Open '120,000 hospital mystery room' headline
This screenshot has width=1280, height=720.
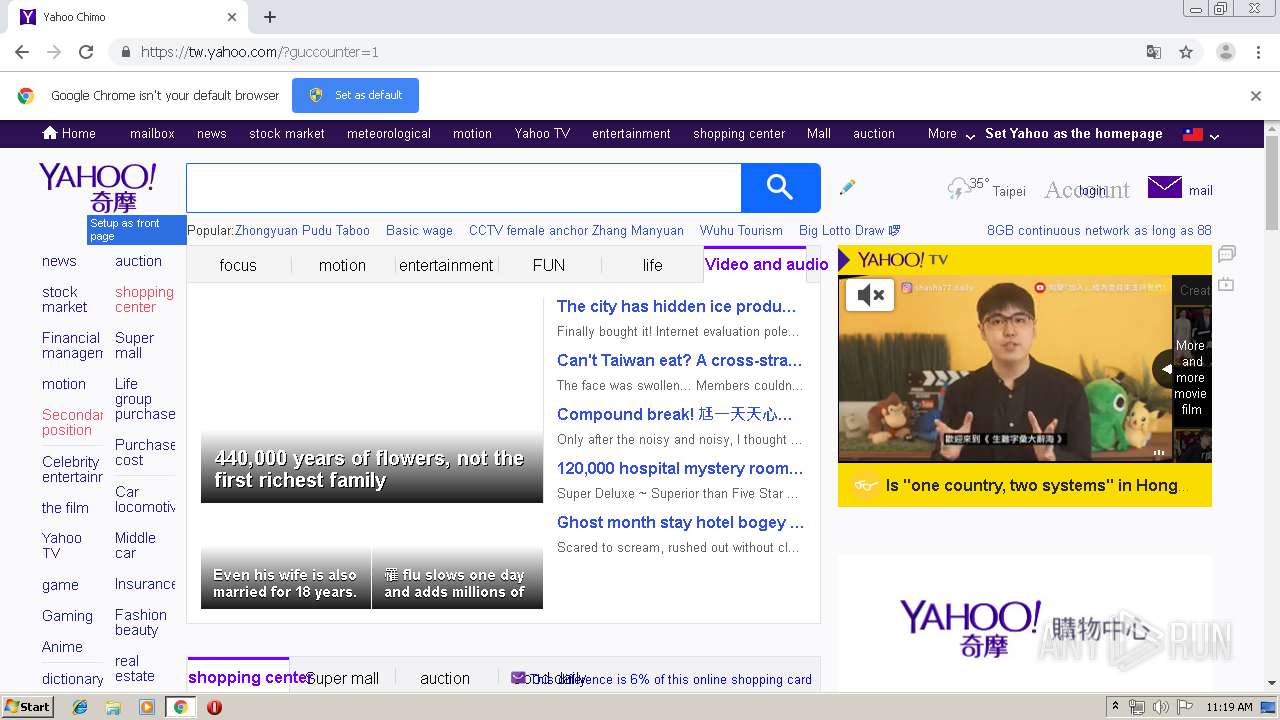pyautogui.click(x=680, y=468)
